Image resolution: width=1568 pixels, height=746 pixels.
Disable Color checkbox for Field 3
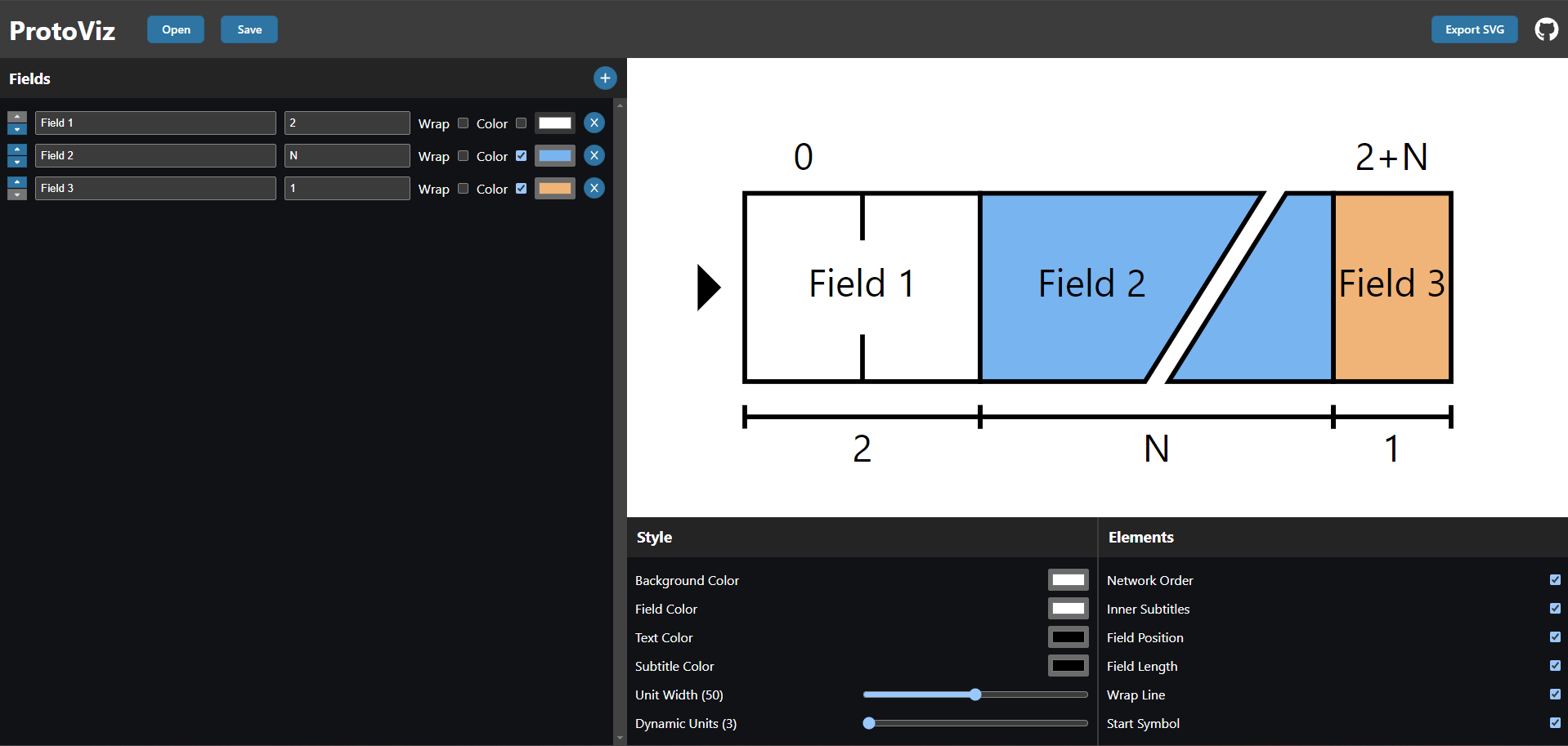pos(521,189)
